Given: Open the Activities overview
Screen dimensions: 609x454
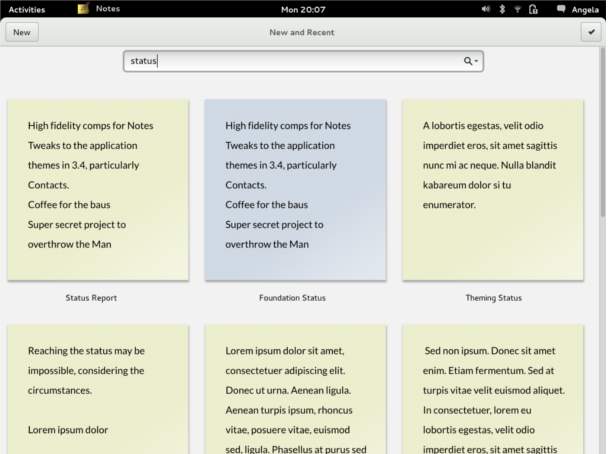Looking at the screenshot, I should tap(27, 10).
